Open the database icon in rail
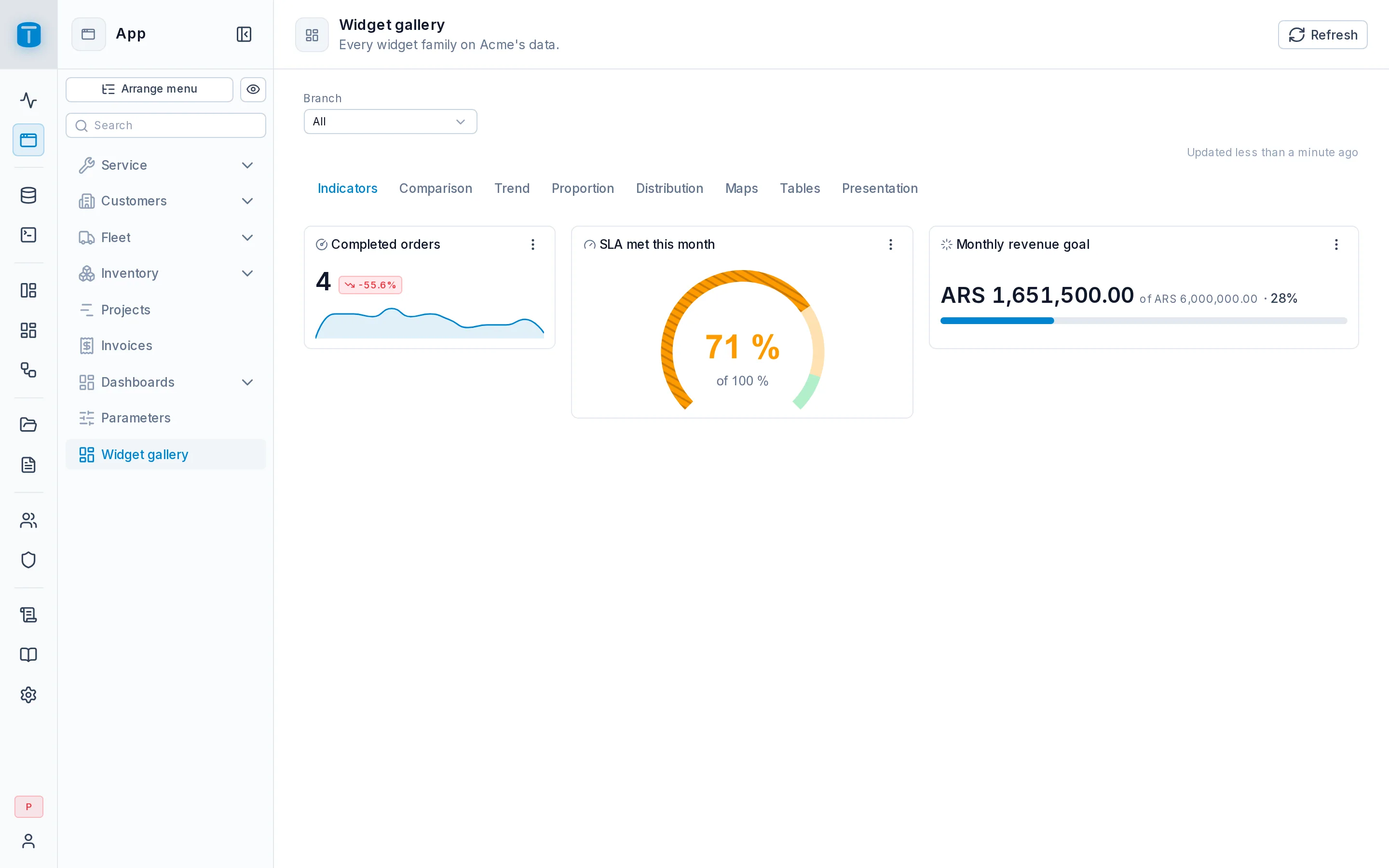Image resolution: width=1389 pixels, height=868 pixels. point(29,195)
